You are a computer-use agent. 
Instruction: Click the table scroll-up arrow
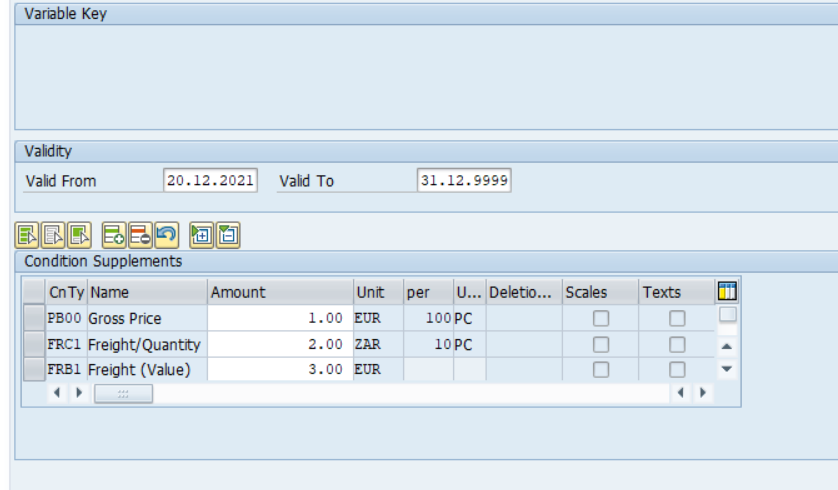[x=727, y=346]
